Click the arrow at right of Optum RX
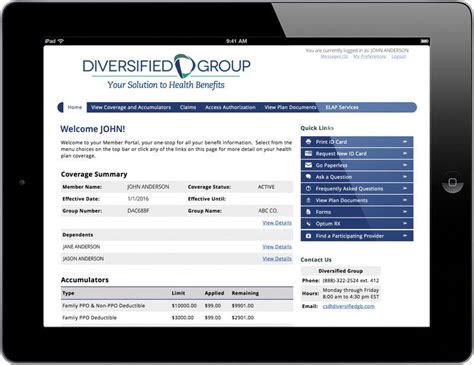 [405, 223]
